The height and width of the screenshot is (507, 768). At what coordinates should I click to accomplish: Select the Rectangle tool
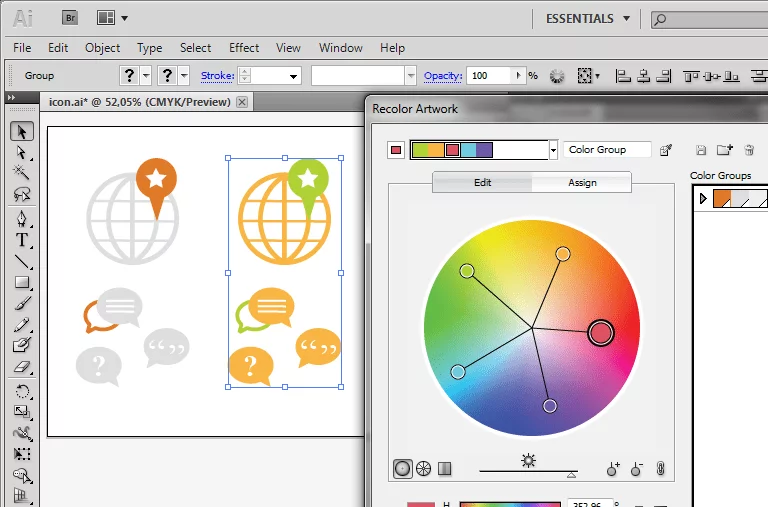tap(22, 282)
